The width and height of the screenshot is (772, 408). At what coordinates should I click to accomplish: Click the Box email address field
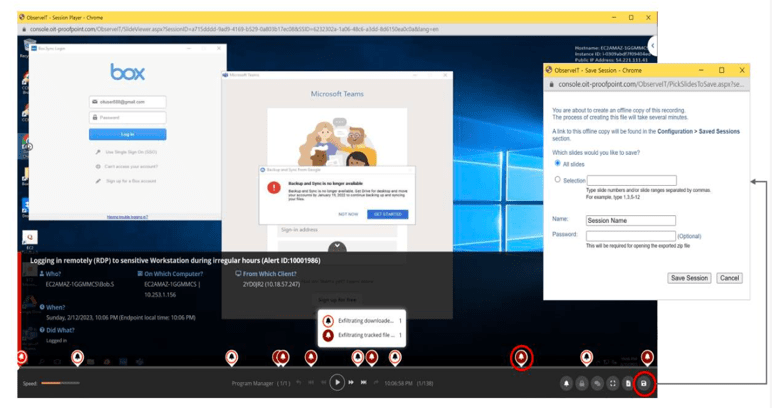click(128, 102)
